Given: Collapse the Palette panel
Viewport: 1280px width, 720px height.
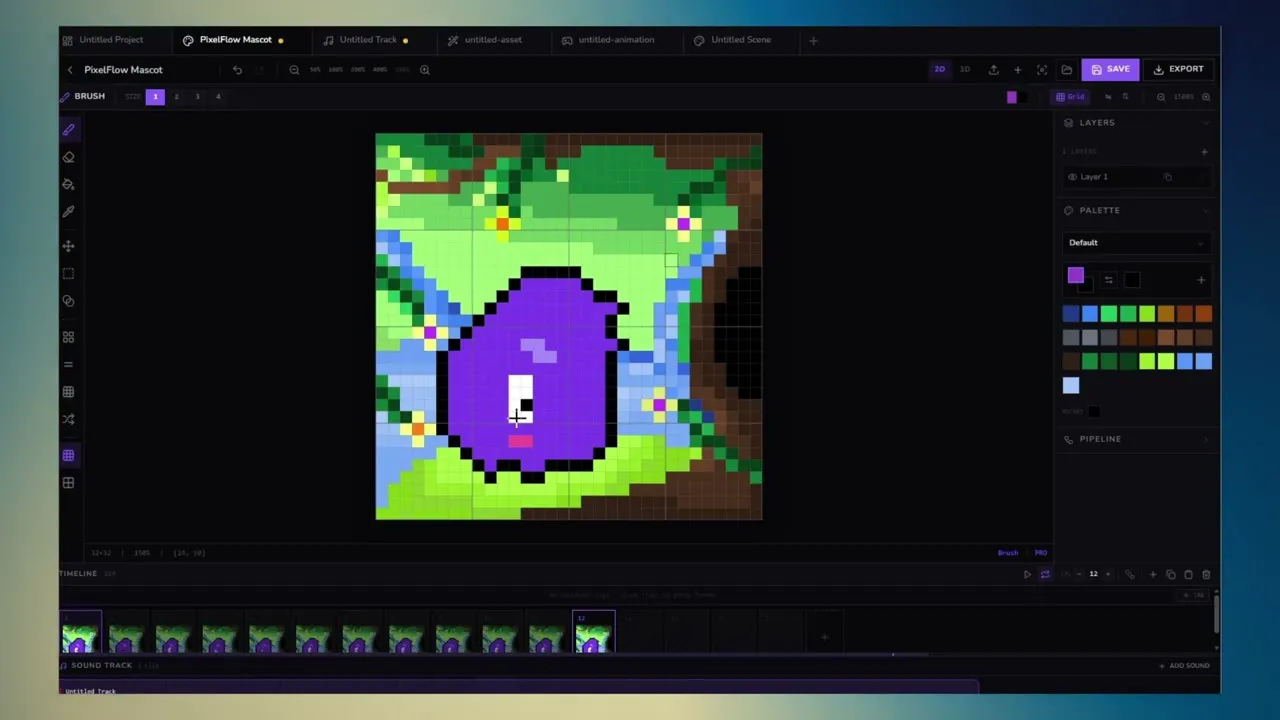Looking at the screenshot, I should coord(1205,211).
